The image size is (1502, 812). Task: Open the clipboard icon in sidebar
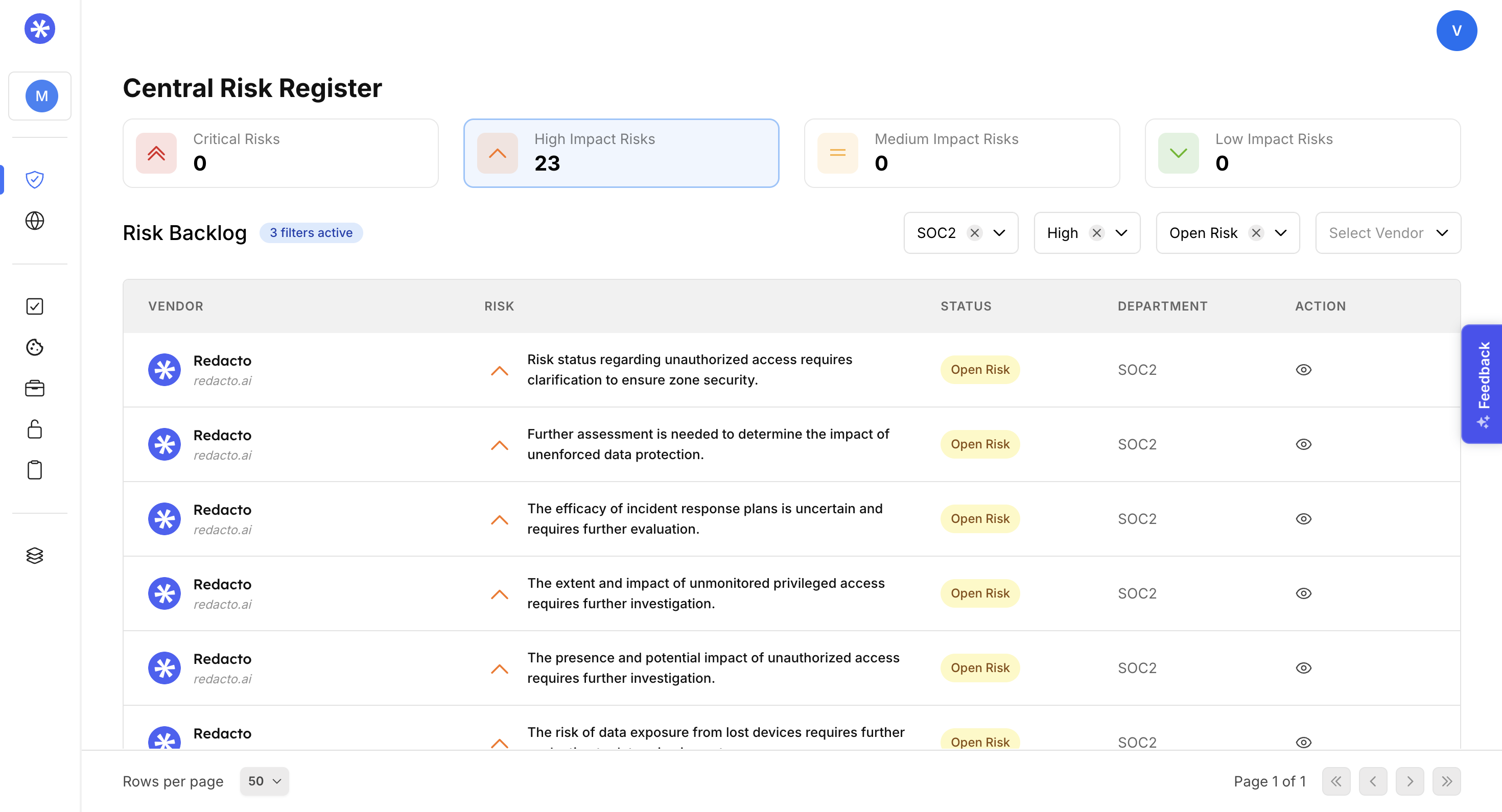35,470
